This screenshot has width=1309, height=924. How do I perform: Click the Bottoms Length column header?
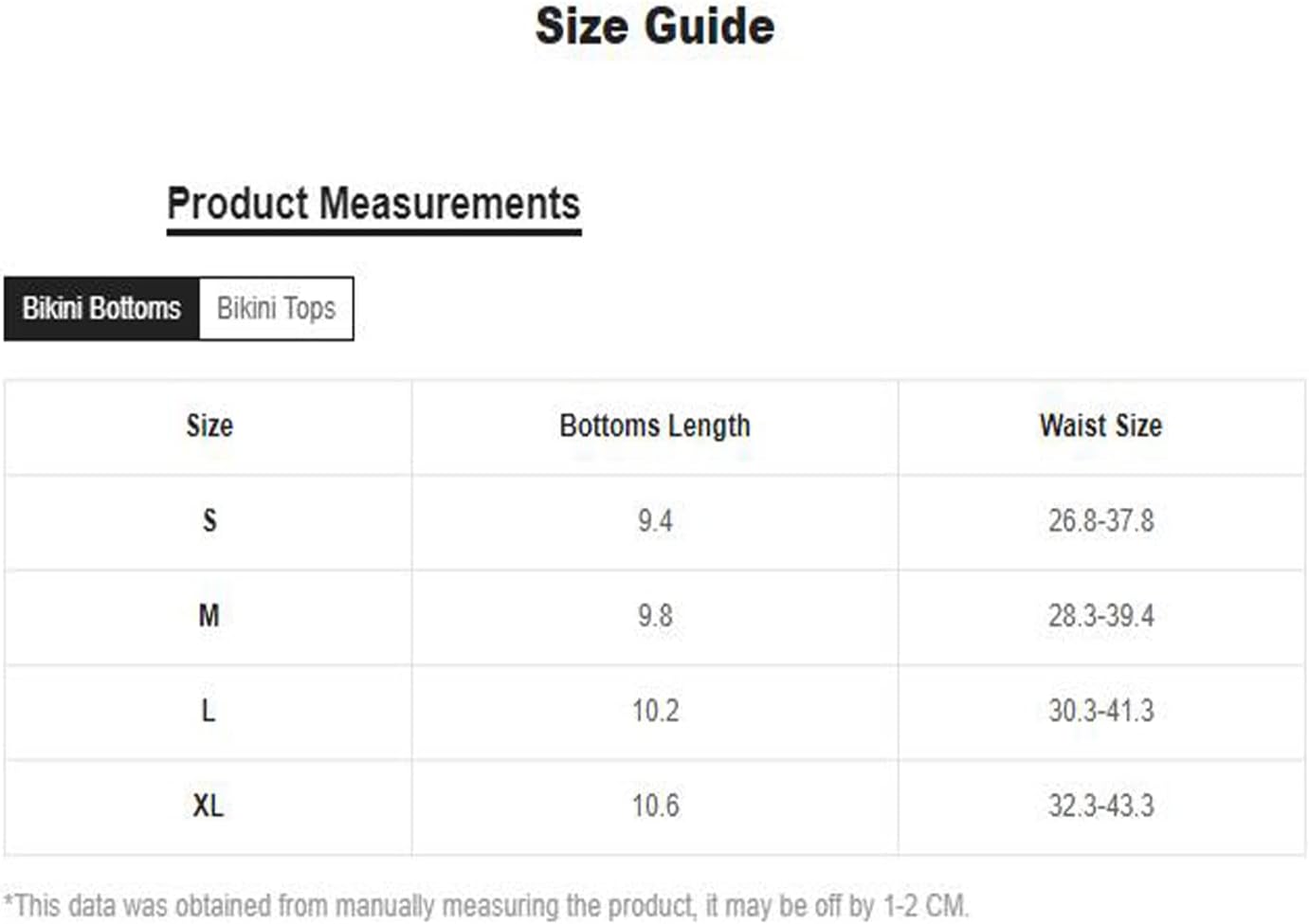tap(655, 426)
